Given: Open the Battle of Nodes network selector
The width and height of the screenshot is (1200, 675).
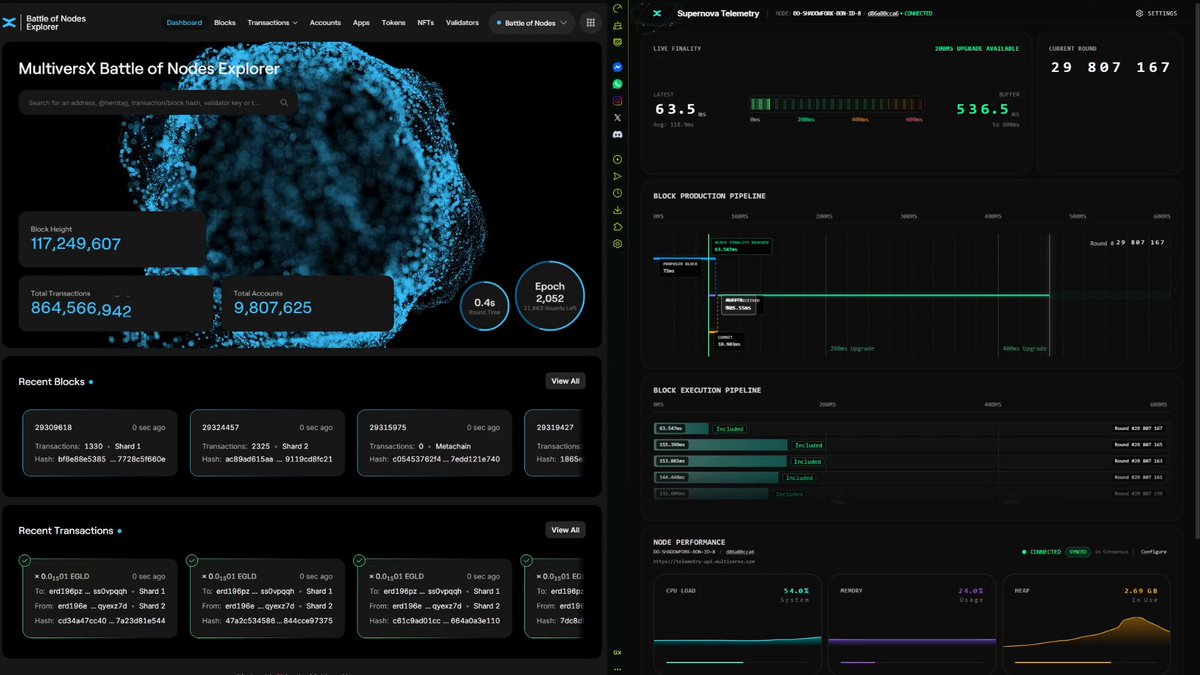Looking at the screenshot, I should pyautogui.click(x=532, y=22).
